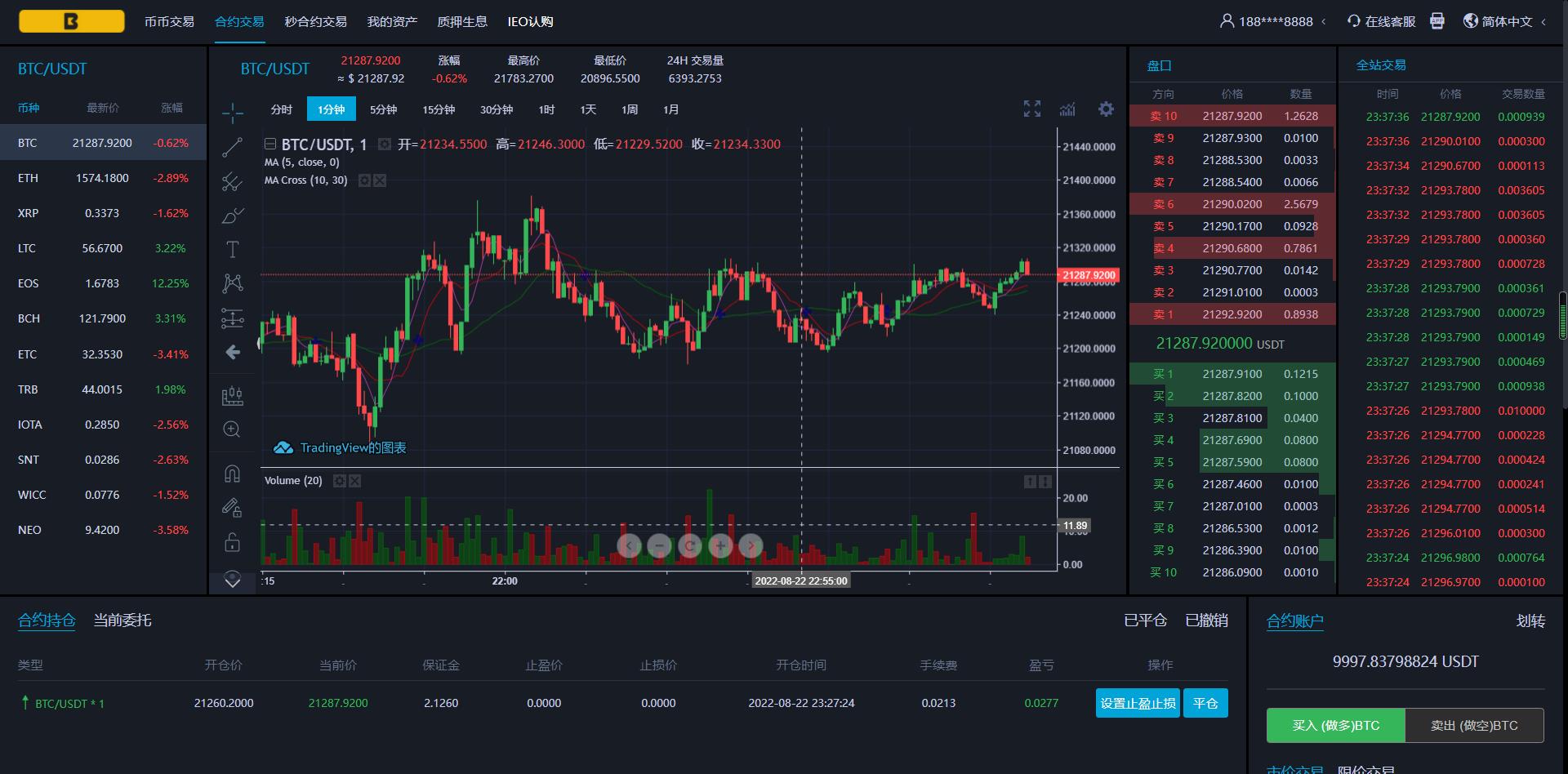Viewport: 1568px width, 774px height.
Task: Click 买入 (做多)BTC button
Action: click(1336, 725)
